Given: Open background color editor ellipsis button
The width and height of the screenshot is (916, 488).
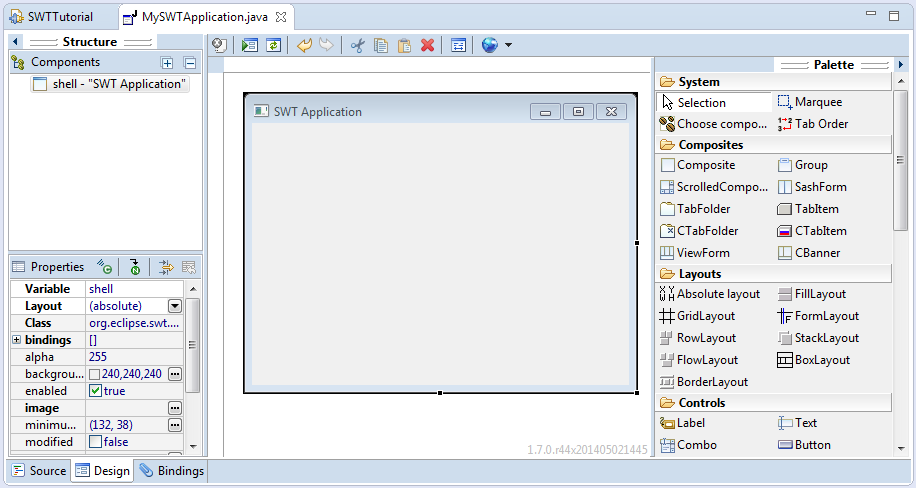Looking at the screenshot, I should (x=175, y=374).
